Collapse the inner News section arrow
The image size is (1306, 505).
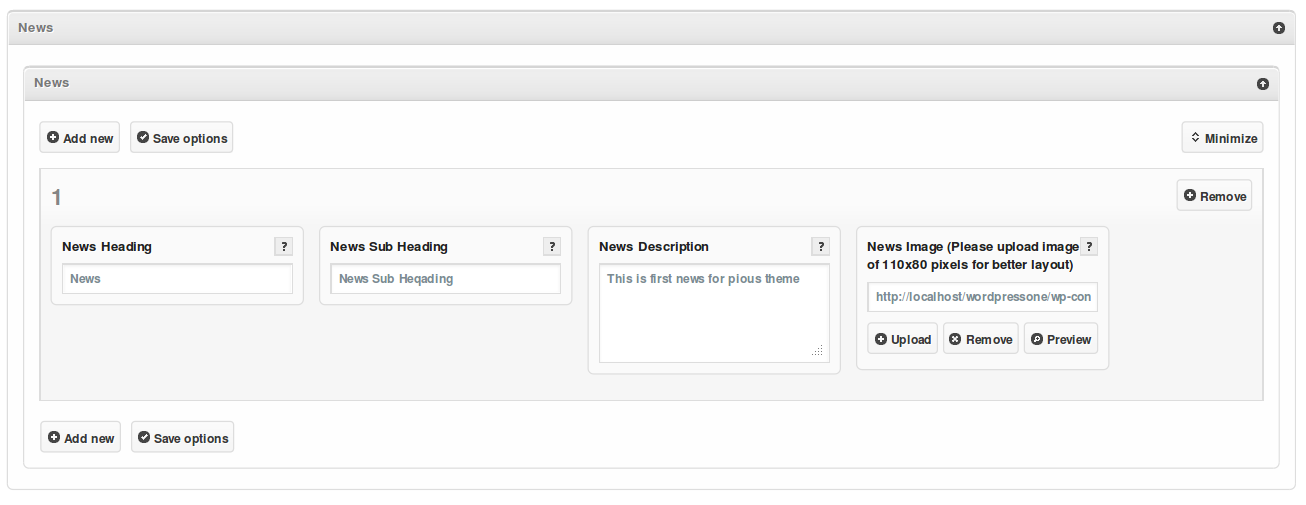(1262, 84)
